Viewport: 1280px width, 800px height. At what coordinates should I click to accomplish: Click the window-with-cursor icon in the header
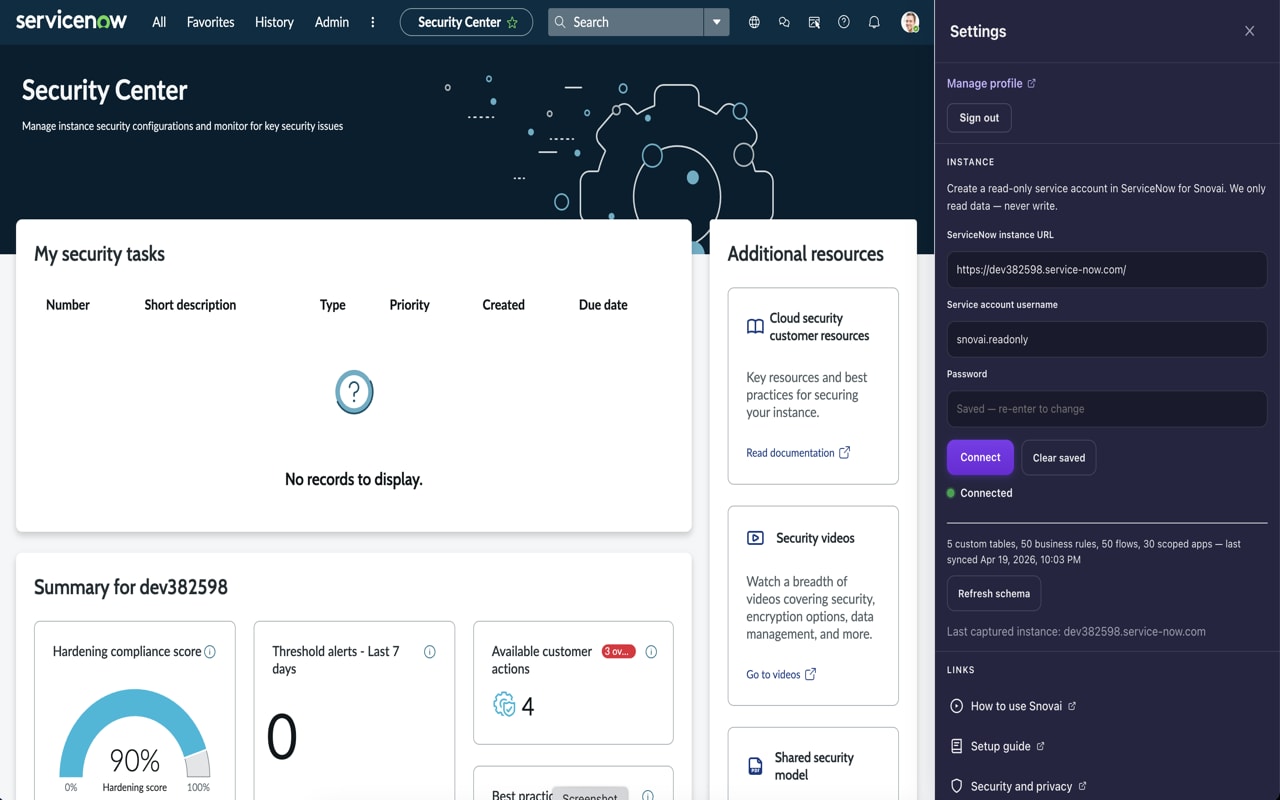[x=814, y=22]
